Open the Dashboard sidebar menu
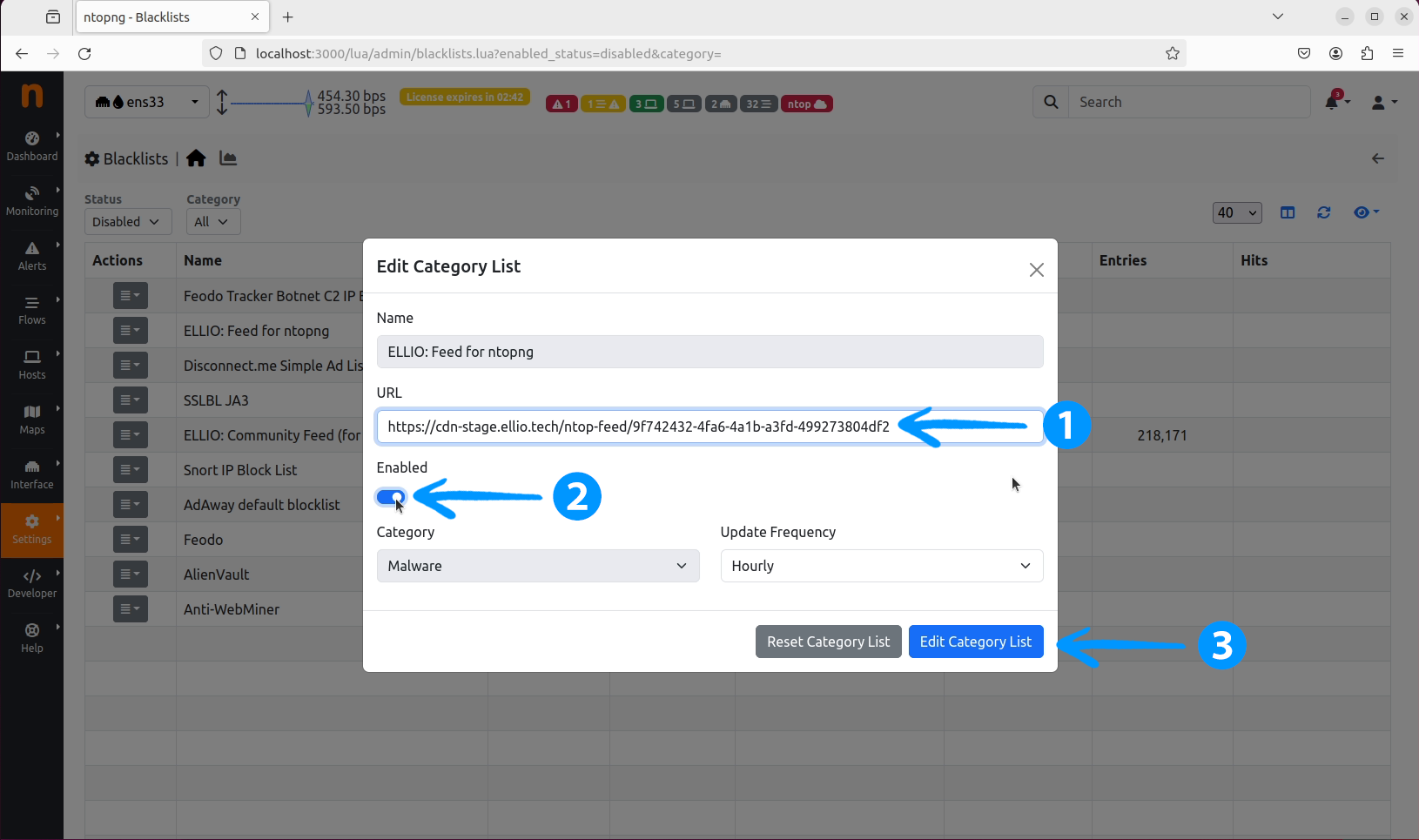The image size is (1419, 840). (32, 145)
